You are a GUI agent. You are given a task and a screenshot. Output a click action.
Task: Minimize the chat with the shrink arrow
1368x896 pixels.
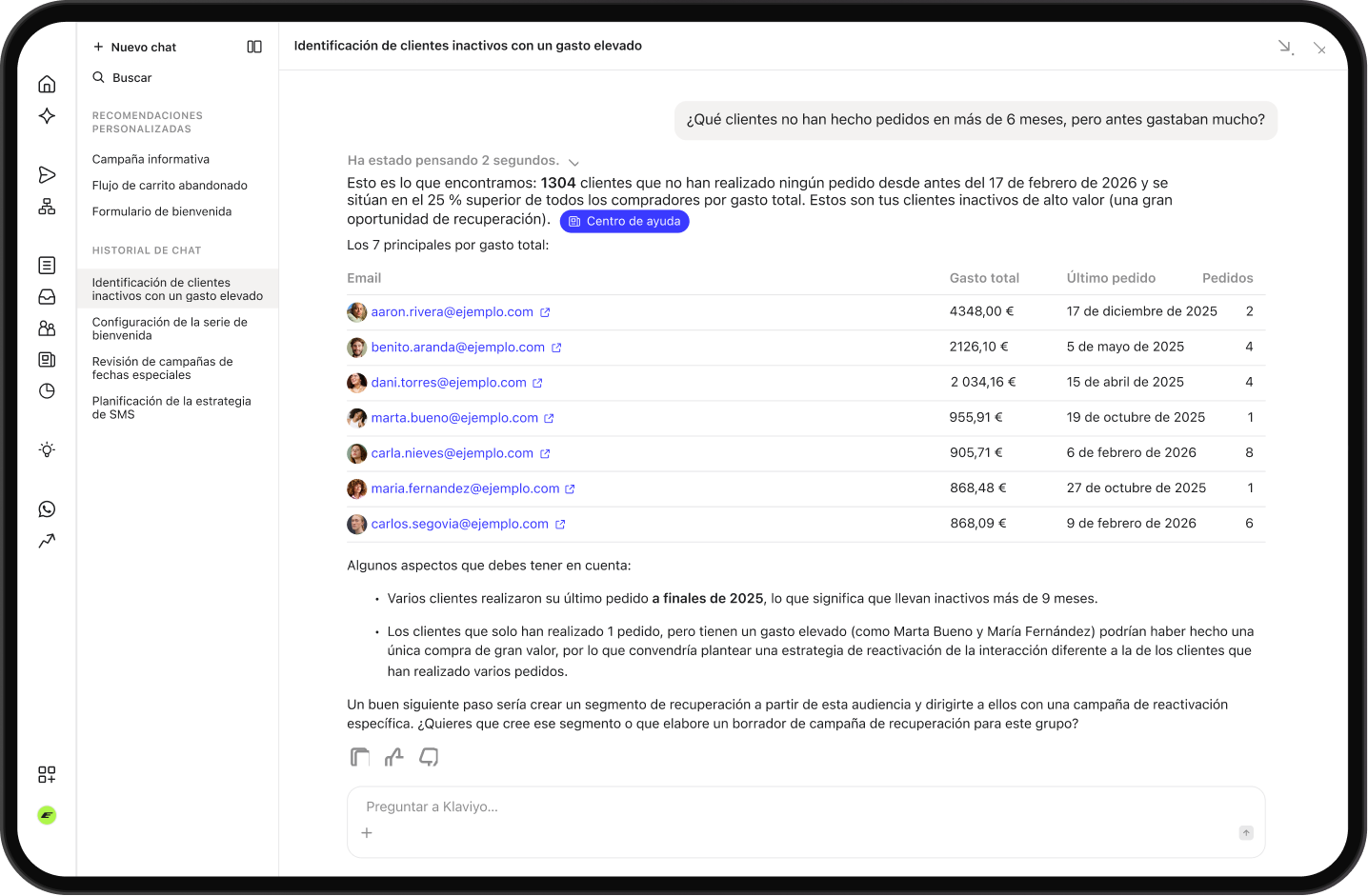click(x=1286, y=47)
